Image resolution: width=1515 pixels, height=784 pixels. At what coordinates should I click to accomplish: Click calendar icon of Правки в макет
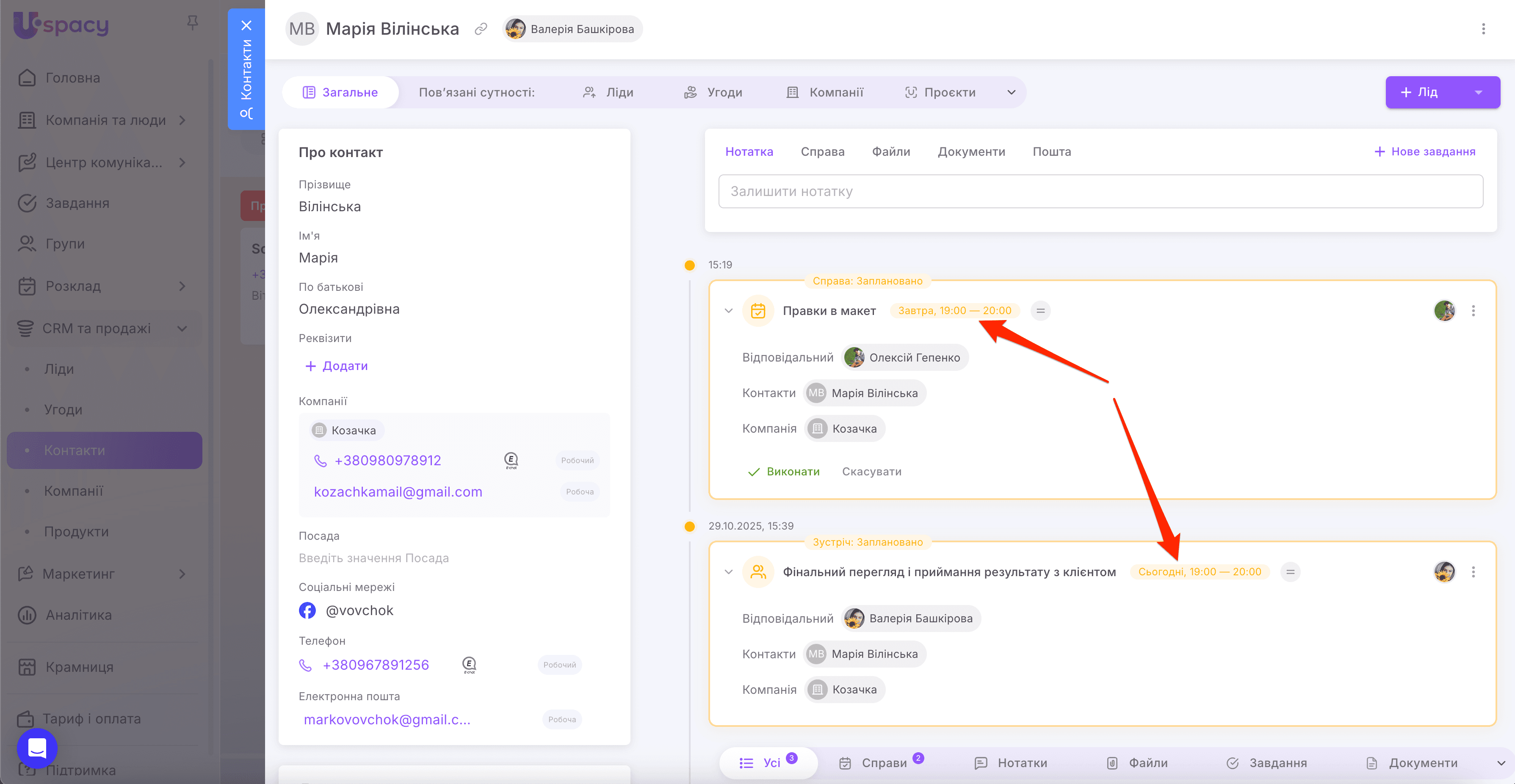(x=758, y=311)
